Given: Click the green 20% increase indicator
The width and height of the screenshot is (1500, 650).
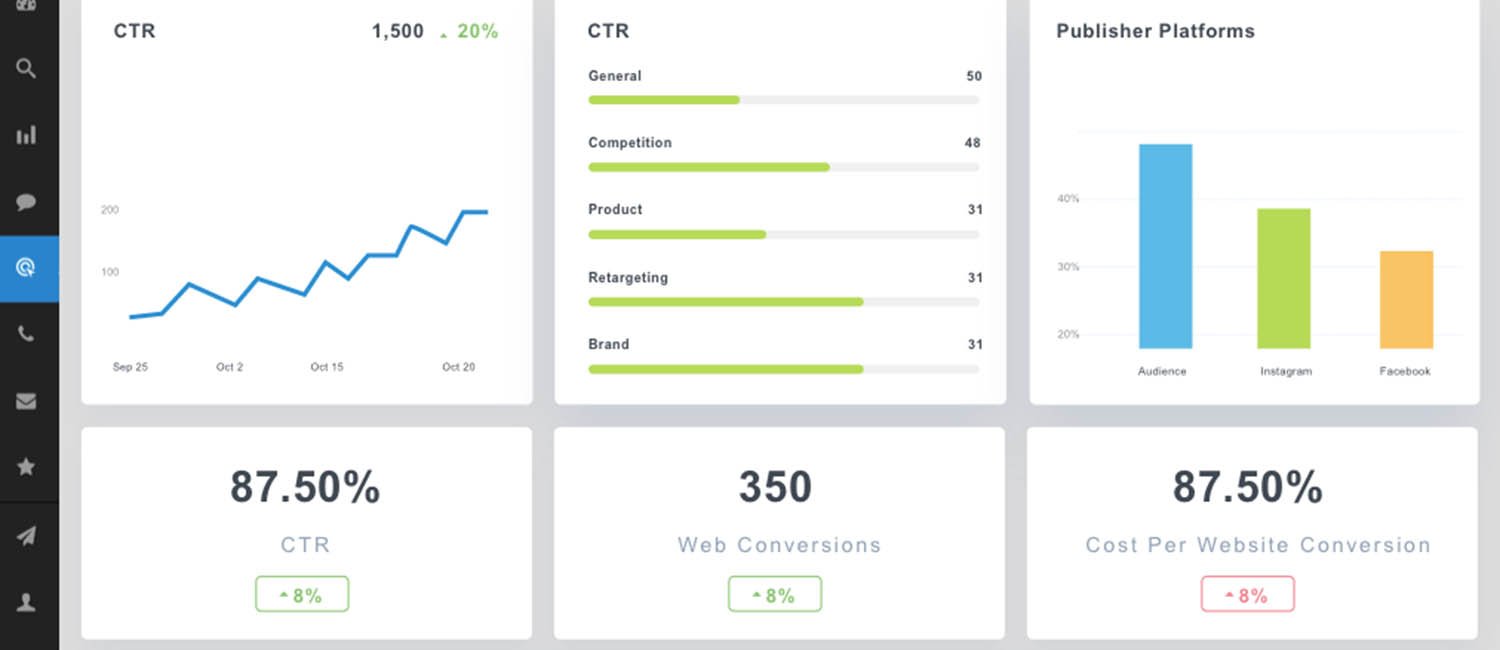Looking at the screenshot, I should pyautogui.click(x=469, y=31).
